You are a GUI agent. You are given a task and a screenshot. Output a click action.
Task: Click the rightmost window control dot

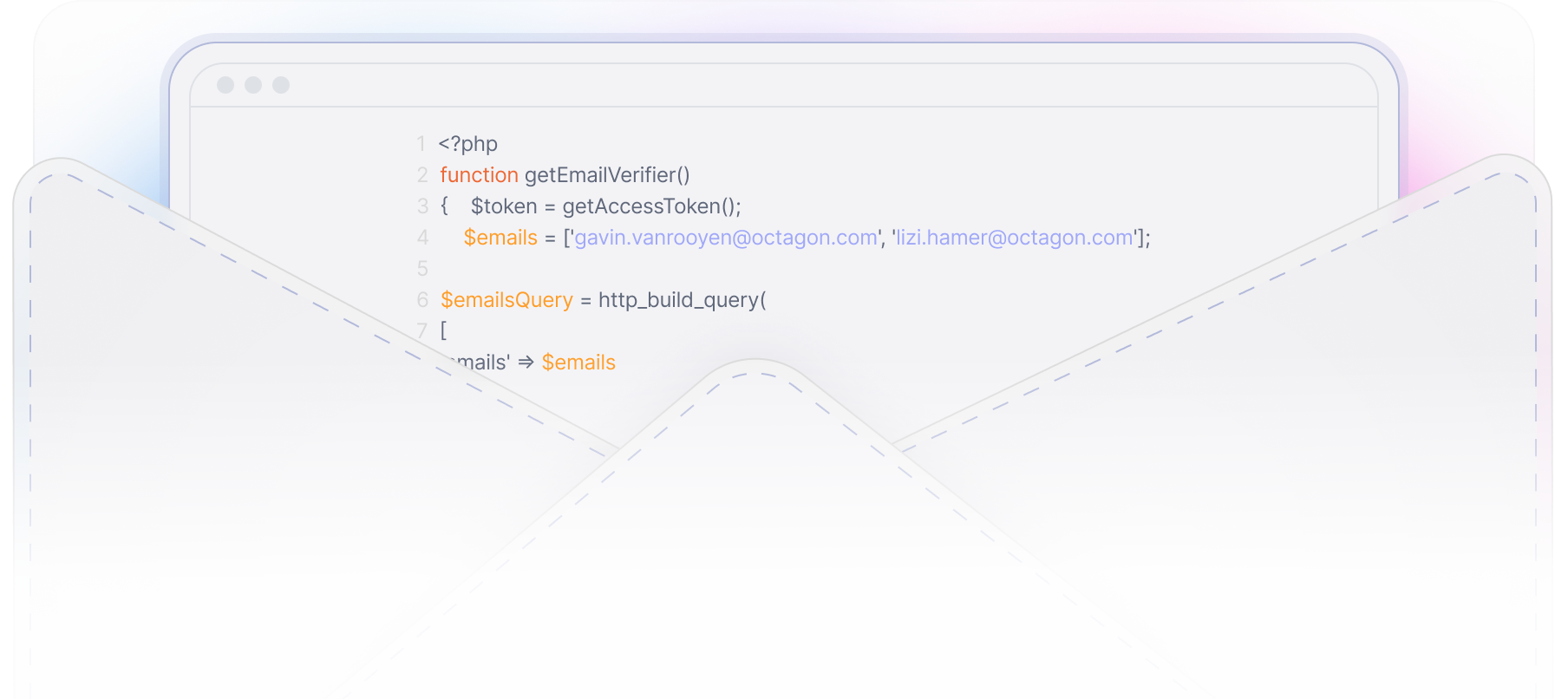[x=281, y=85]
